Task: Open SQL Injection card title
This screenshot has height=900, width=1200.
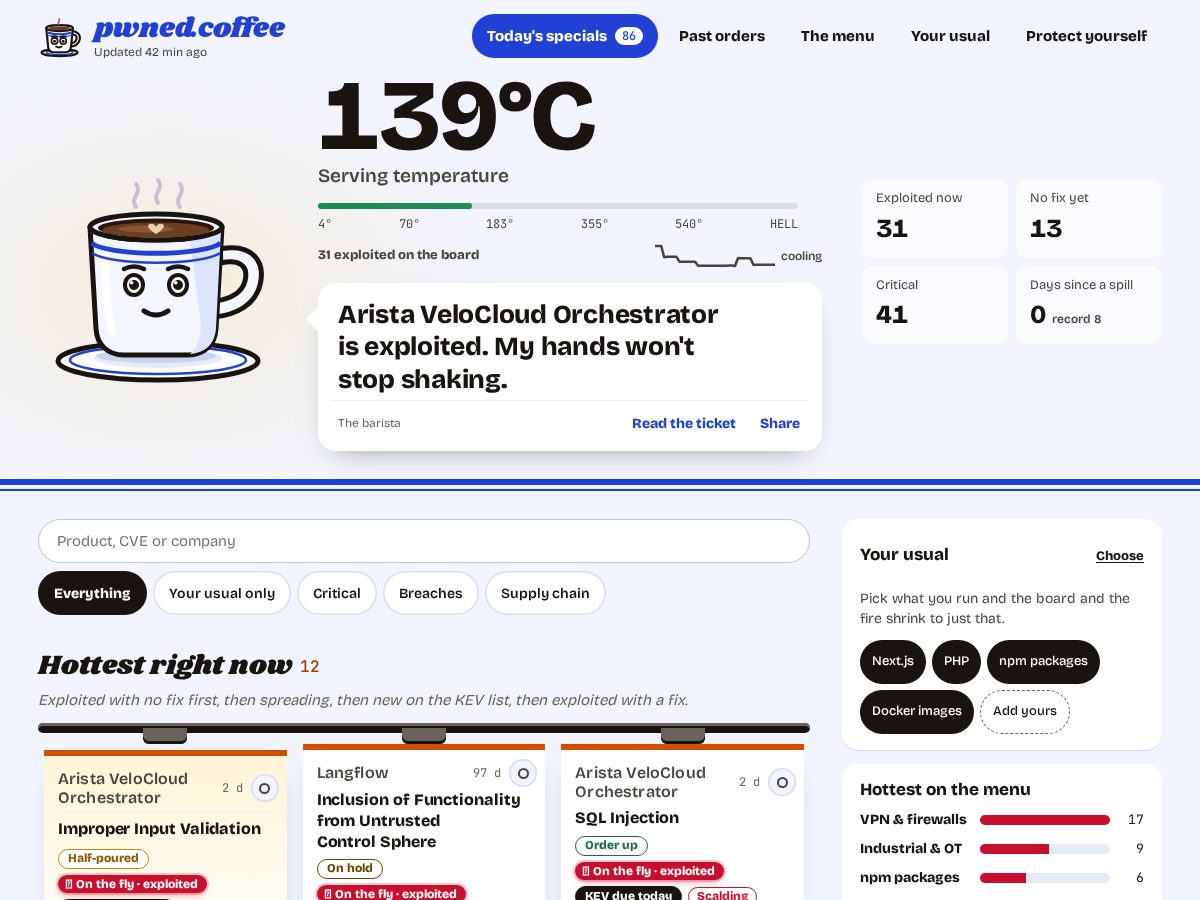Action: pyautogui.click(x=627, y=818)
